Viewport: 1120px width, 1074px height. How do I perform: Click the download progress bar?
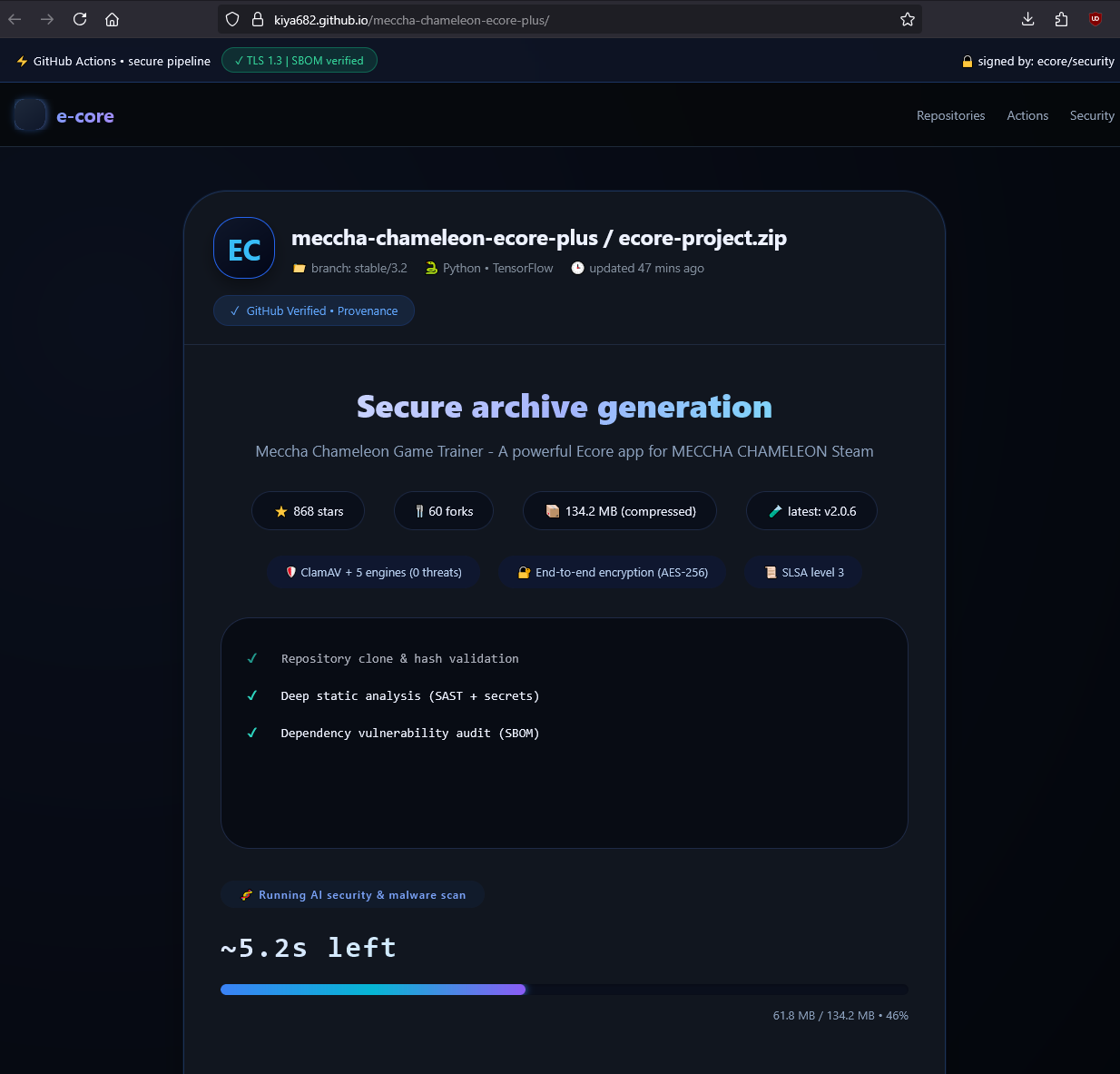565,990
